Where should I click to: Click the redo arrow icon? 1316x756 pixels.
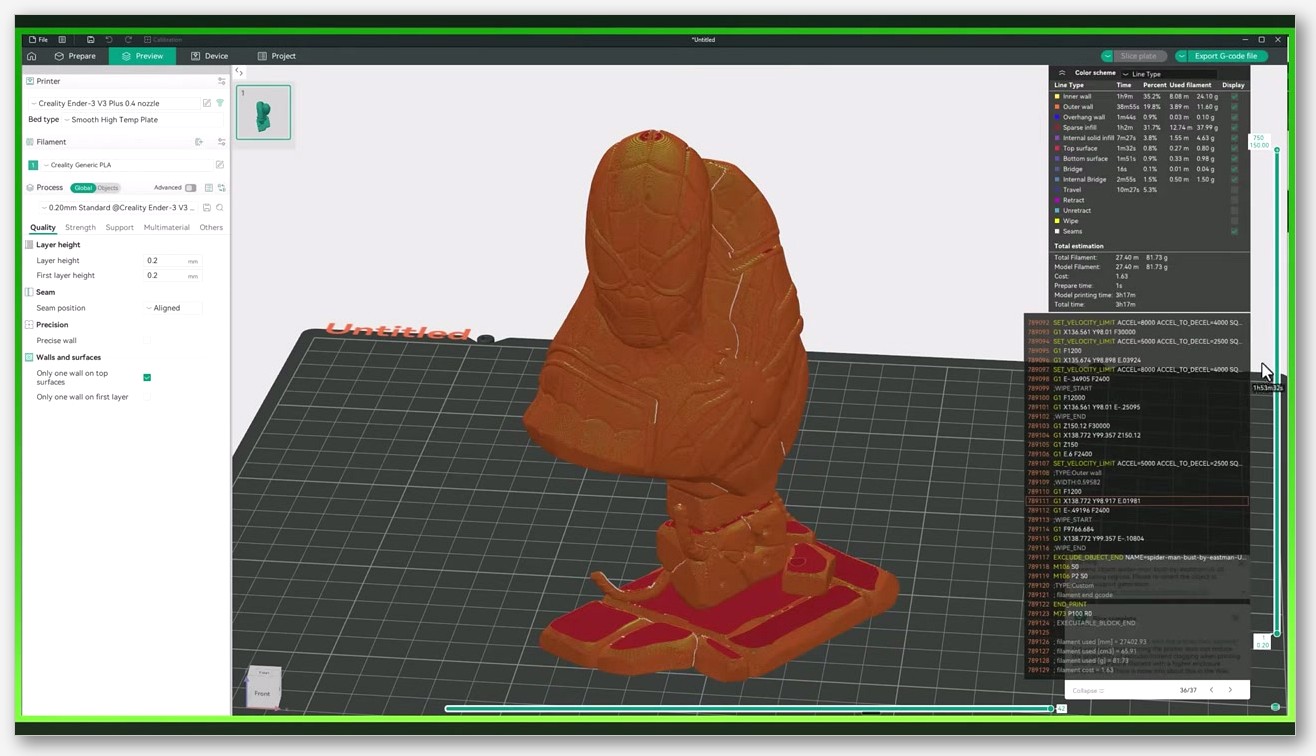point(128,40)
